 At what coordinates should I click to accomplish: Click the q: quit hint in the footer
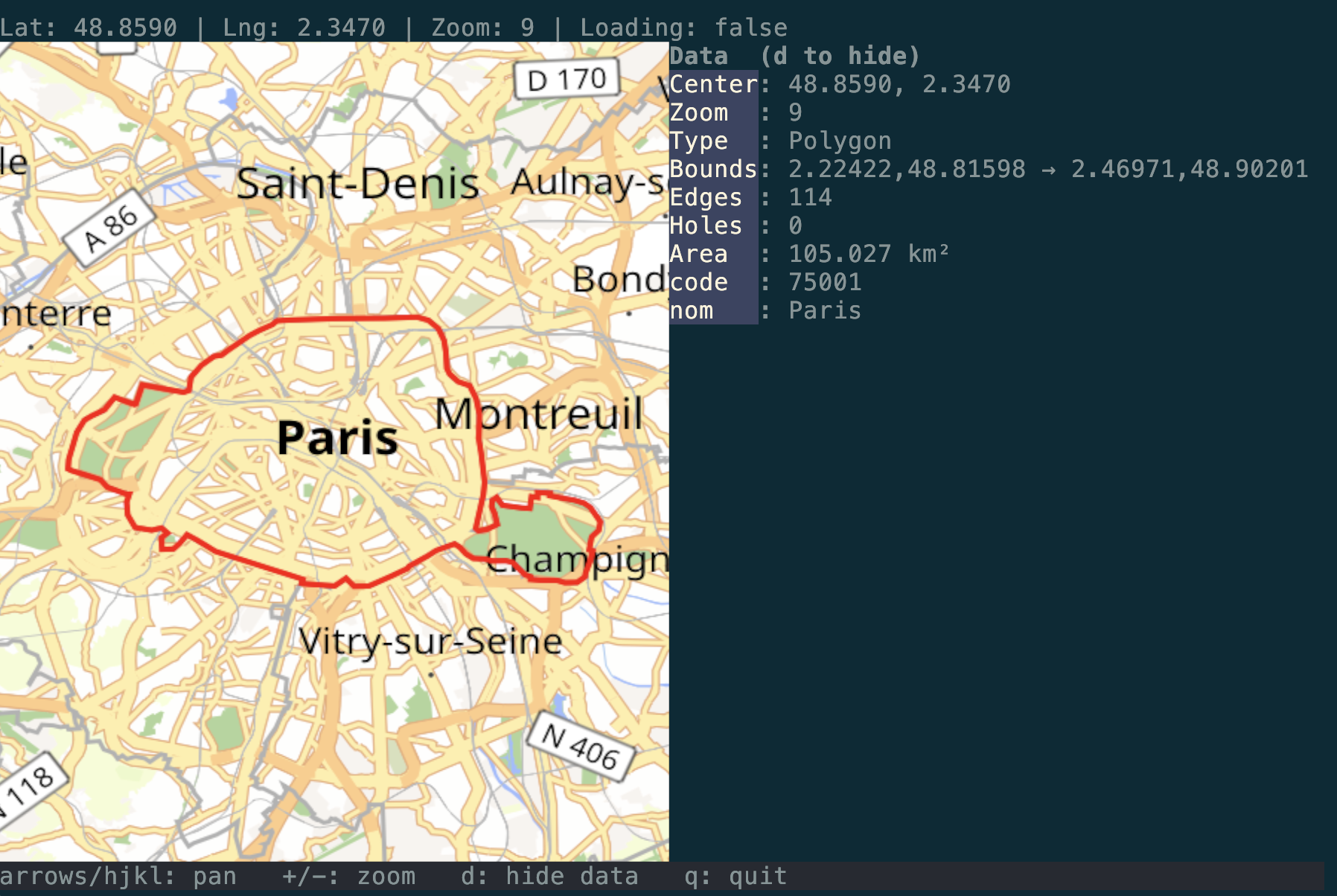click(735, 876)
